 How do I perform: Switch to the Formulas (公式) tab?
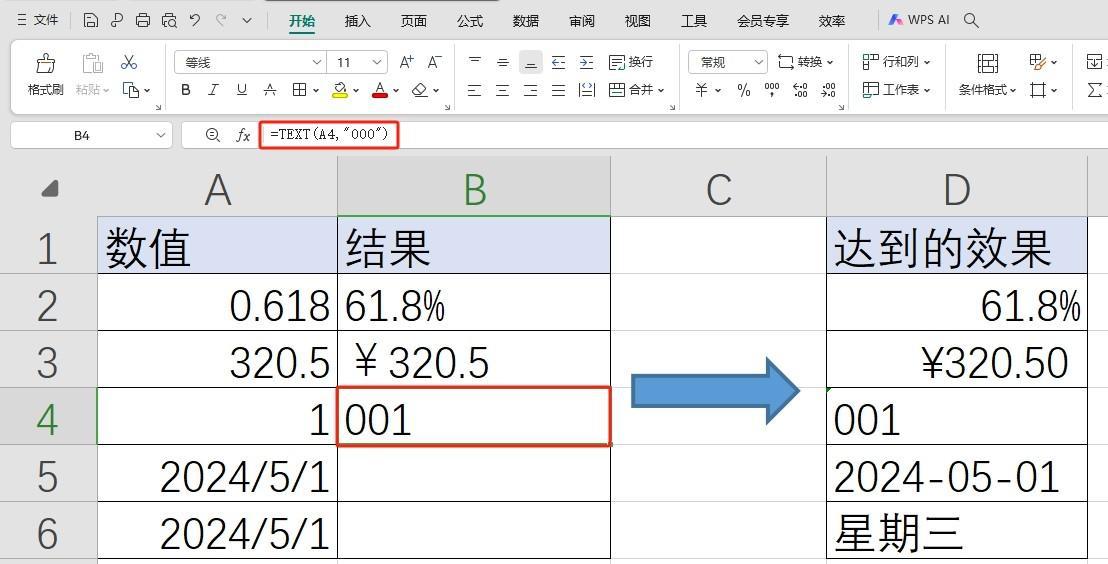(x=470, y=21)
